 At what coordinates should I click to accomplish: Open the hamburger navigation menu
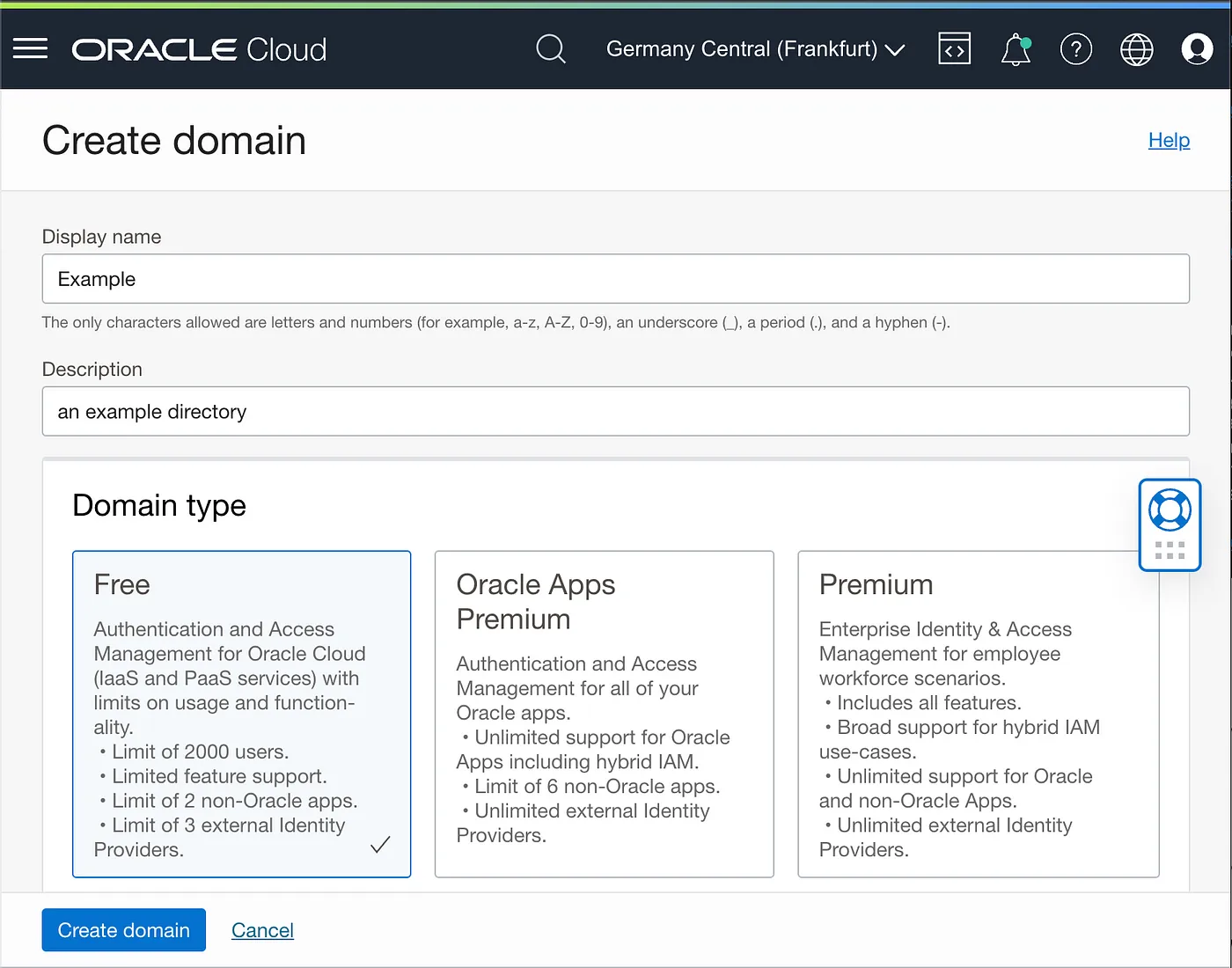31,48
